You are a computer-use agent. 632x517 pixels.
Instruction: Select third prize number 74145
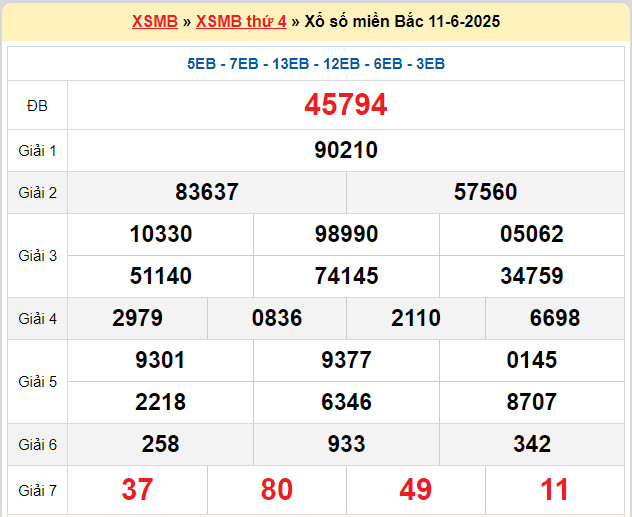pos(346,276)
